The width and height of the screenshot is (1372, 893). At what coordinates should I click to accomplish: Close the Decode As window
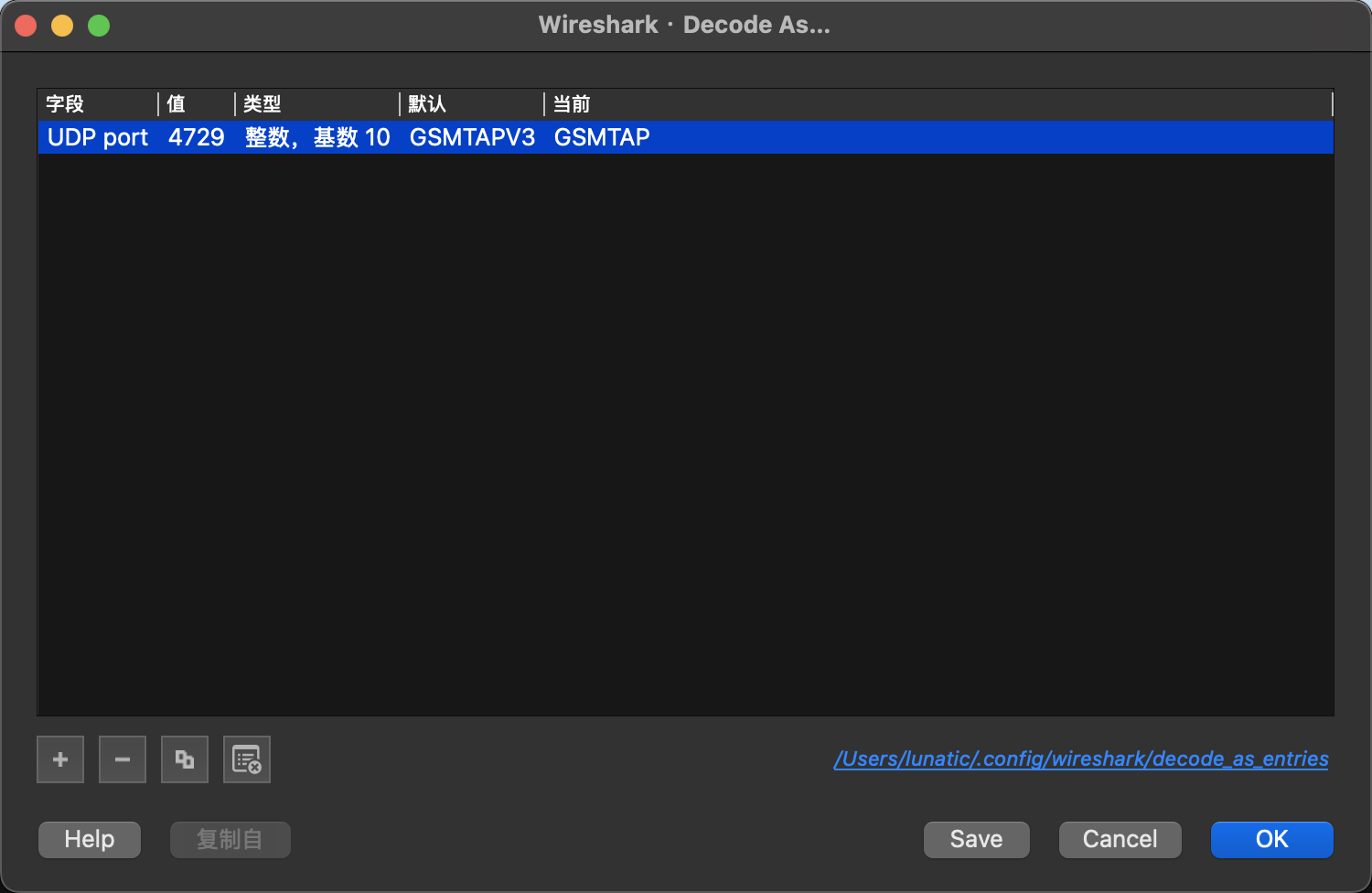click(26, 26)
